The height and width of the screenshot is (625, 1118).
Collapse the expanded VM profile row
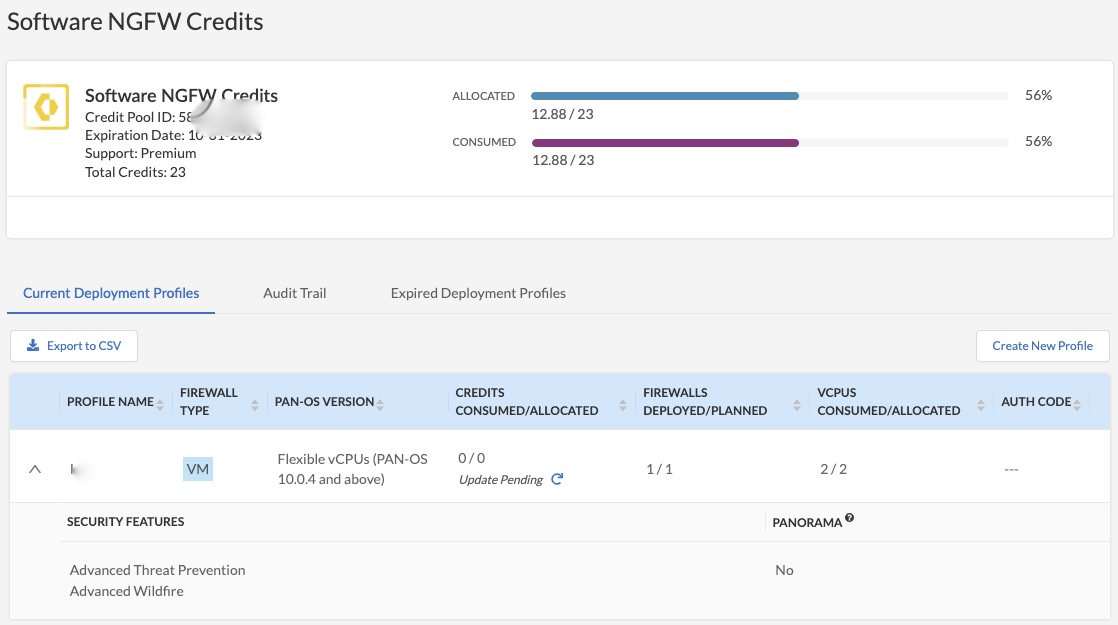(35, 469)
